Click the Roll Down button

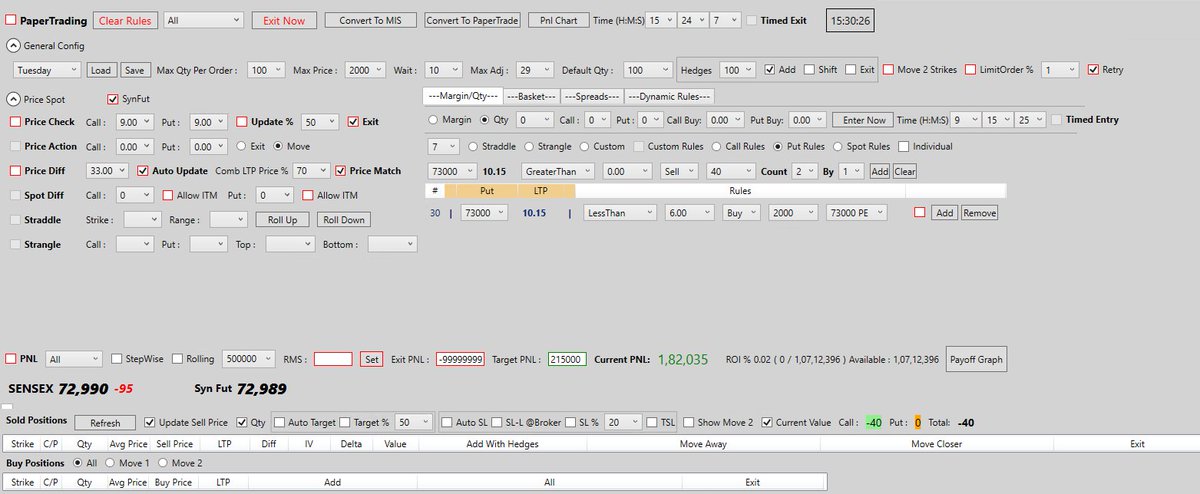tap(343, 220)
